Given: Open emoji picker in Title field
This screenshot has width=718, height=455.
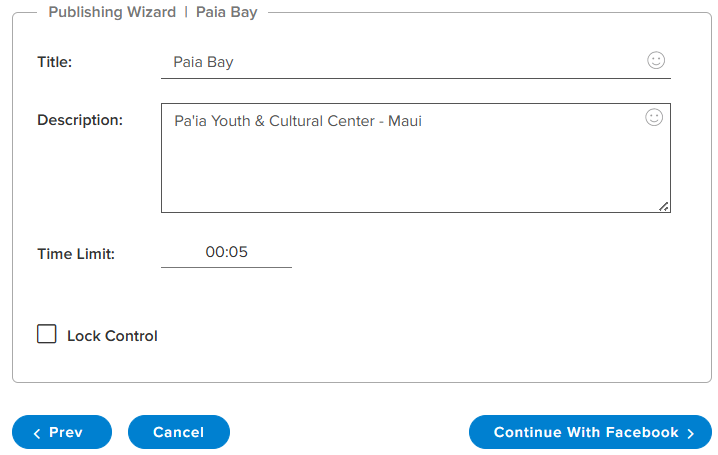Looking at the screenshot, I should click(x=656, y=60).
